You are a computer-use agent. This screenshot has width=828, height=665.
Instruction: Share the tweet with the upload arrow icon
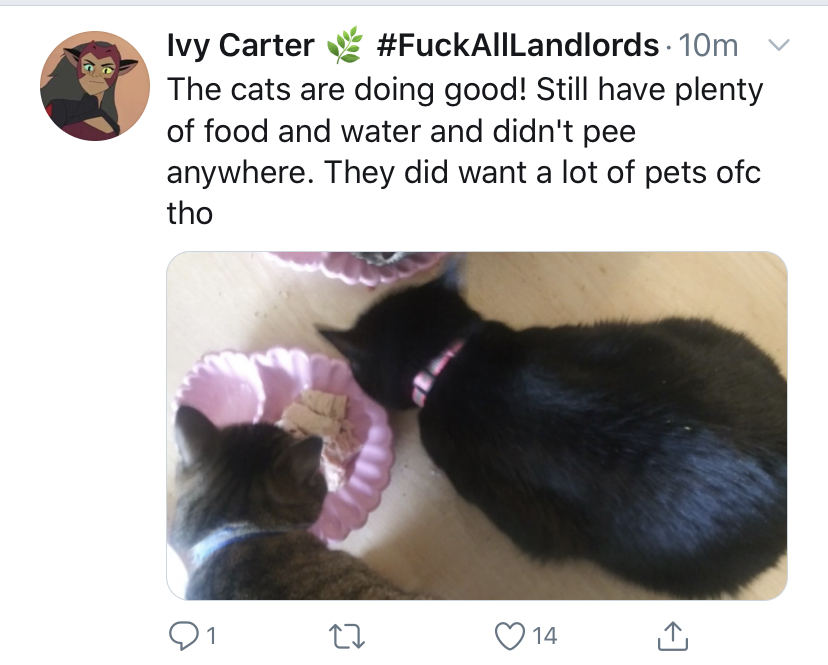pyautogui.click(x=673, y=635)
